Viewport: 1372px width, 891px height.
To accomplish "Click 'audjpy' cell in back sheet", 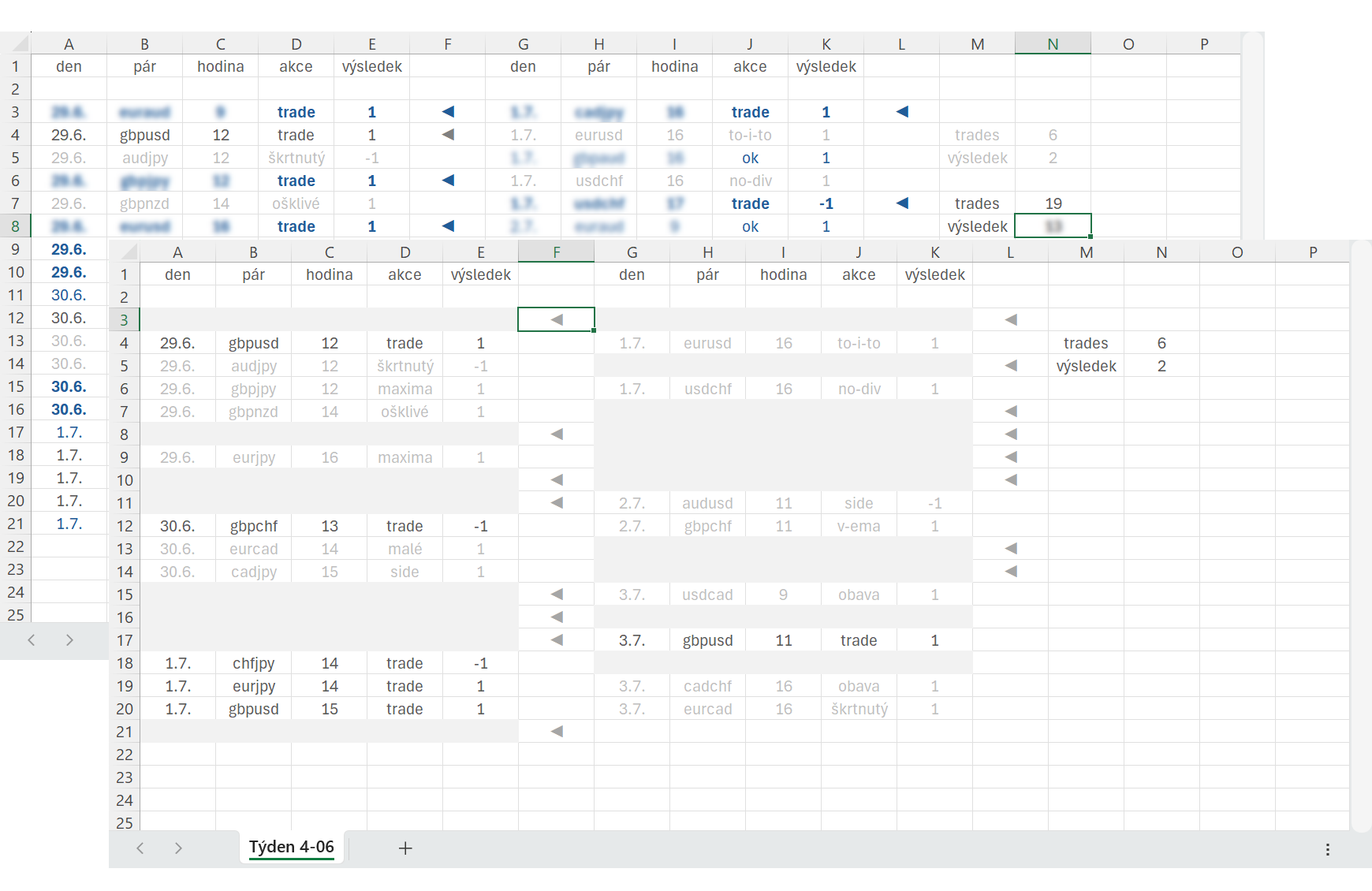I will [145, 158].
